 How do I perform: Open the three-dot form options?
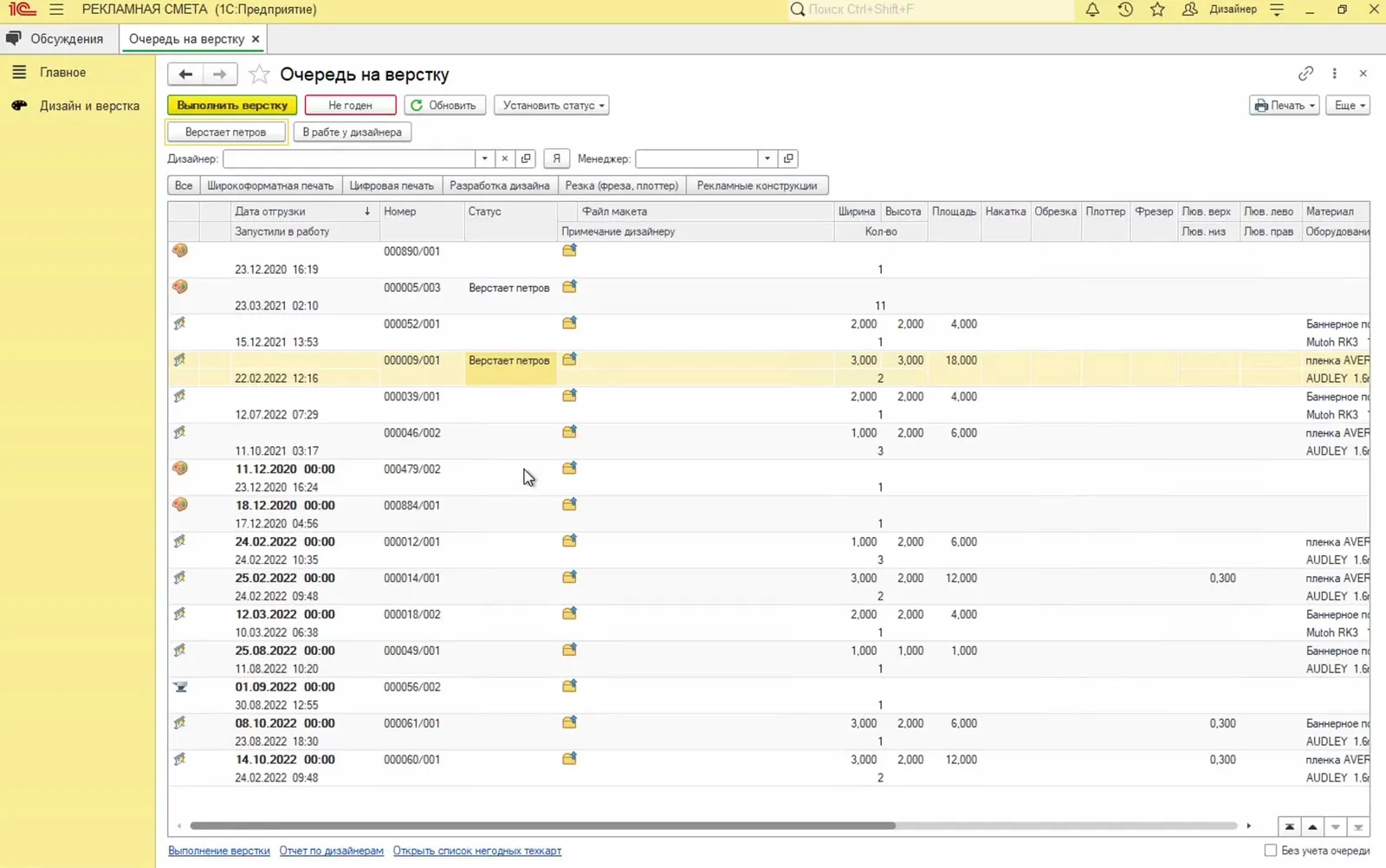pos(1334,74)
